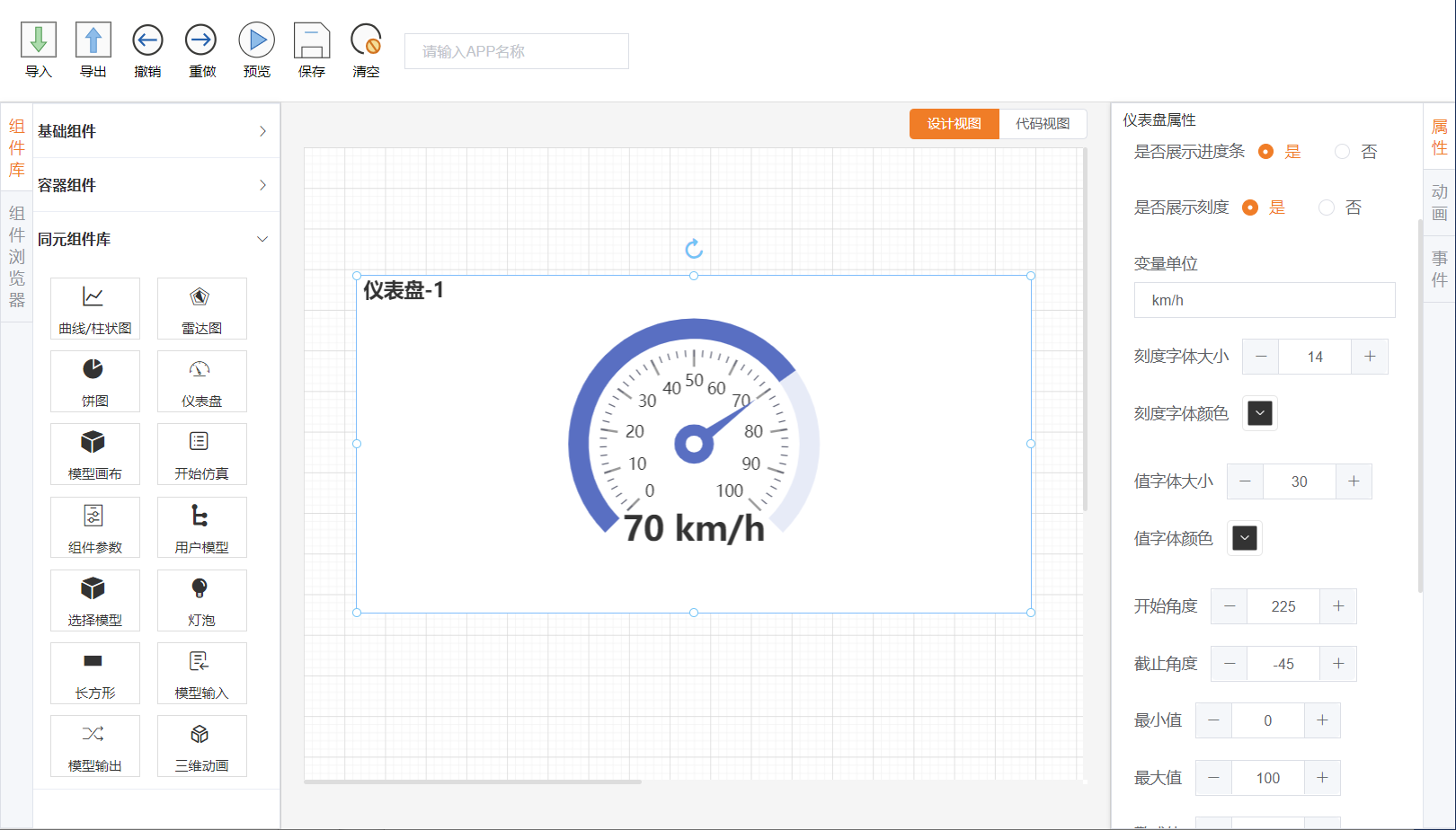Screen dimensions: 1456x830
Task: Click the 撤销 (undo) arrow icon
Action: point(147,40)
